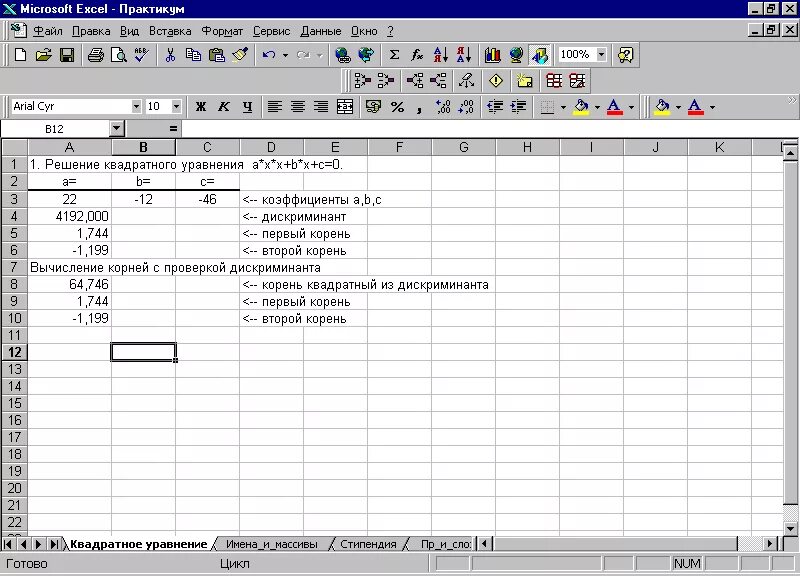Click the AutoSum sigma icon
This screenshot has width=800, height=576.
394,55
